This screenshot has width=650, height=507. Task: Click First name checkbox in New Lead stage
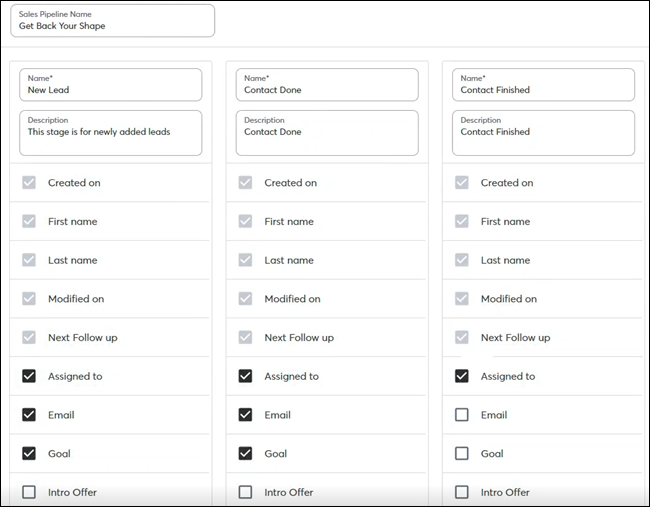tap(29, 221)
